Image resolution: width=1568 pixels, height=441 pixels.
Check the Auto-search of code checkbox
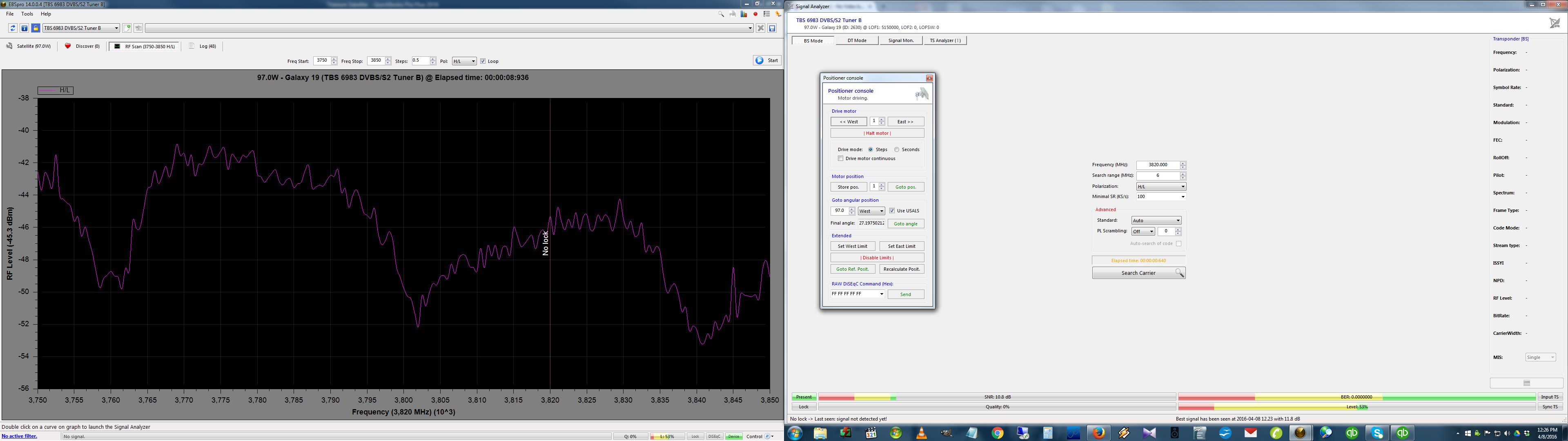1178,244
